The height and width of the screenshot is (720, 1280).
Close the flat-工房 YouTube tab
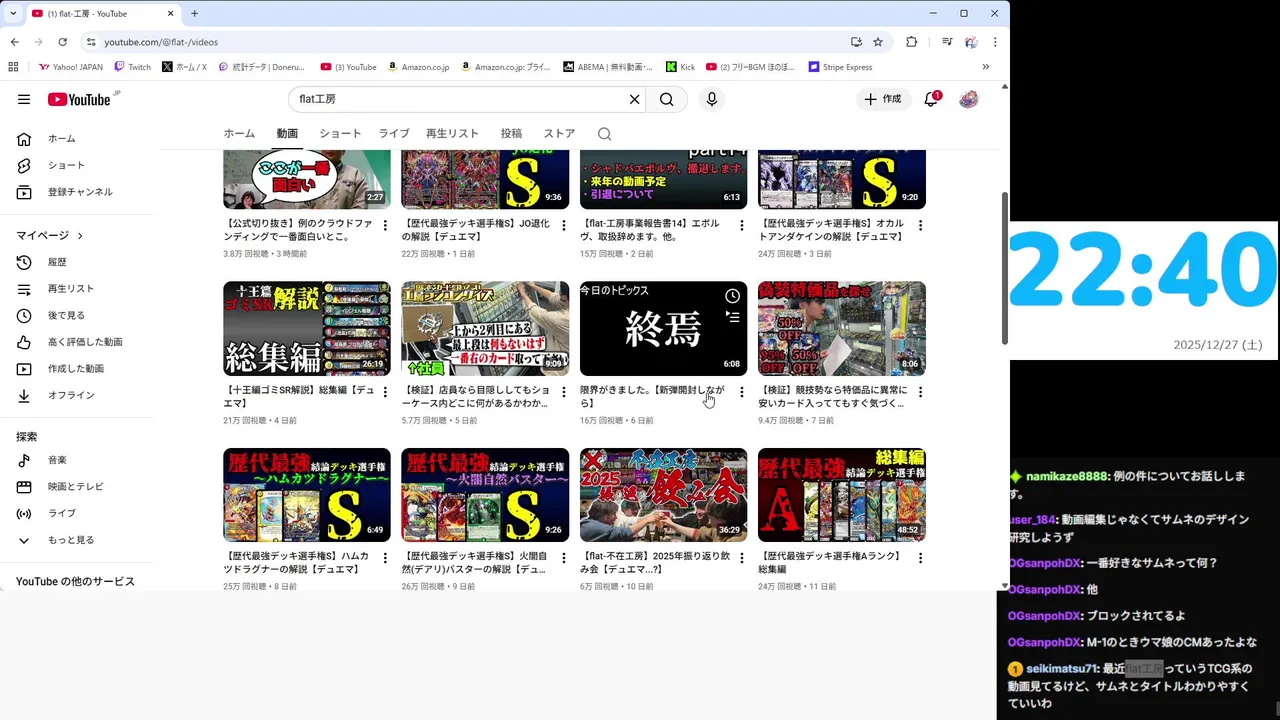tap(170, 13)
